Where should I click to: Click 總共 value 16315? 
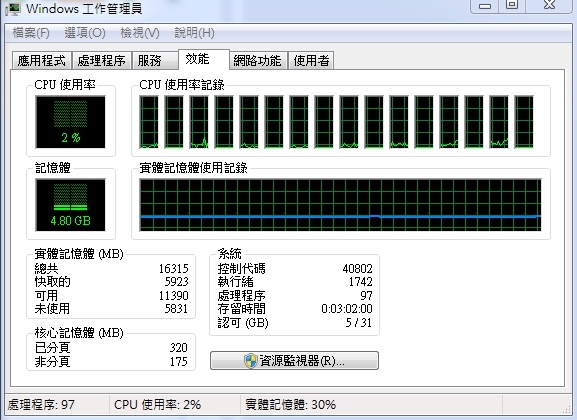tap(173, 269)
